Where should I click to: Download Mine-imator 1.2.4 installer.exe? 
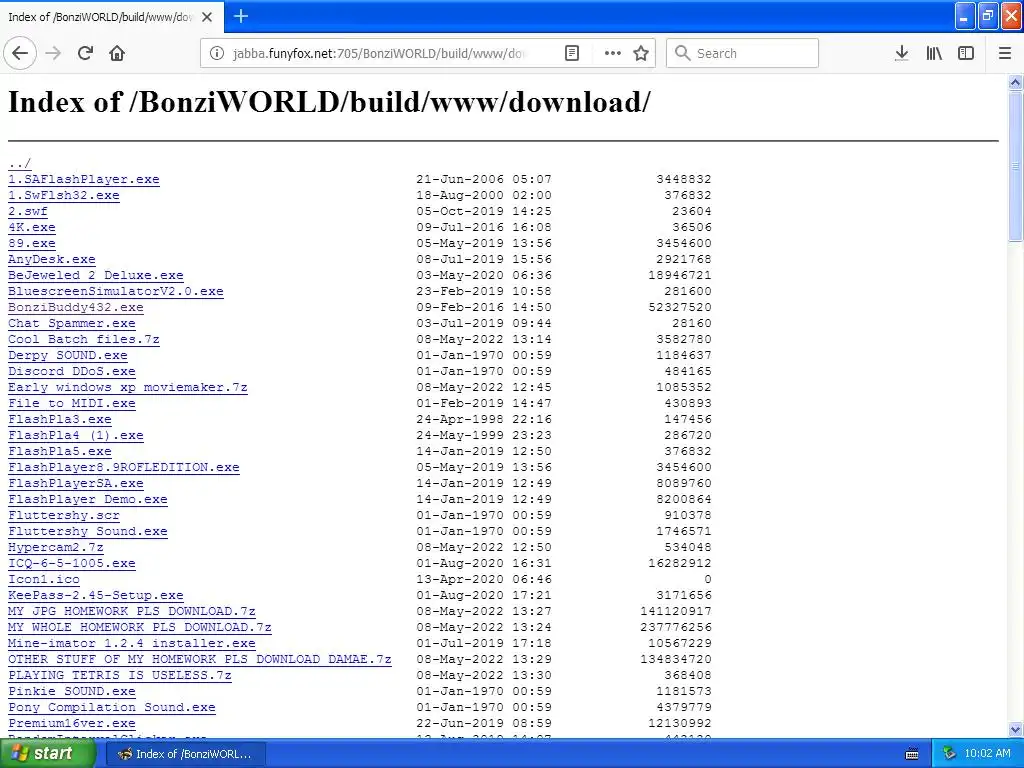132,643
